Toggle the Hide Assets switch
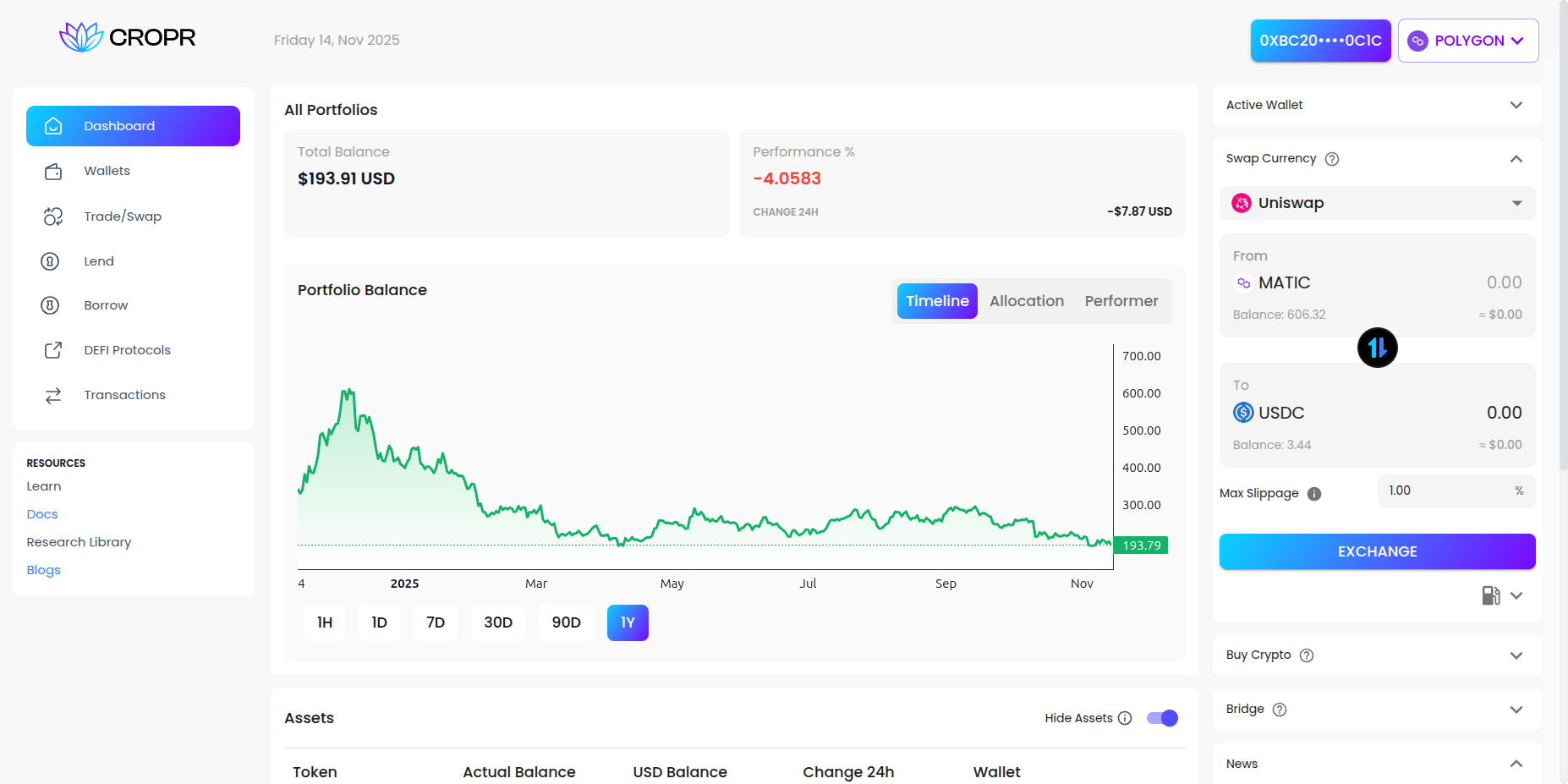This screenshot has width=1568, height=784. pos(1162,718)
